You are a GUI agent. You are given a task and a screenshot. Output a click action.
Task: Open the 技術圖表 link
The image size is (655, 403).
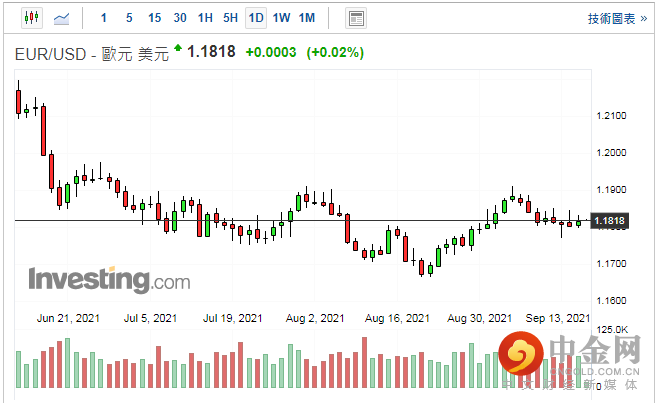(x=617, y=19)
